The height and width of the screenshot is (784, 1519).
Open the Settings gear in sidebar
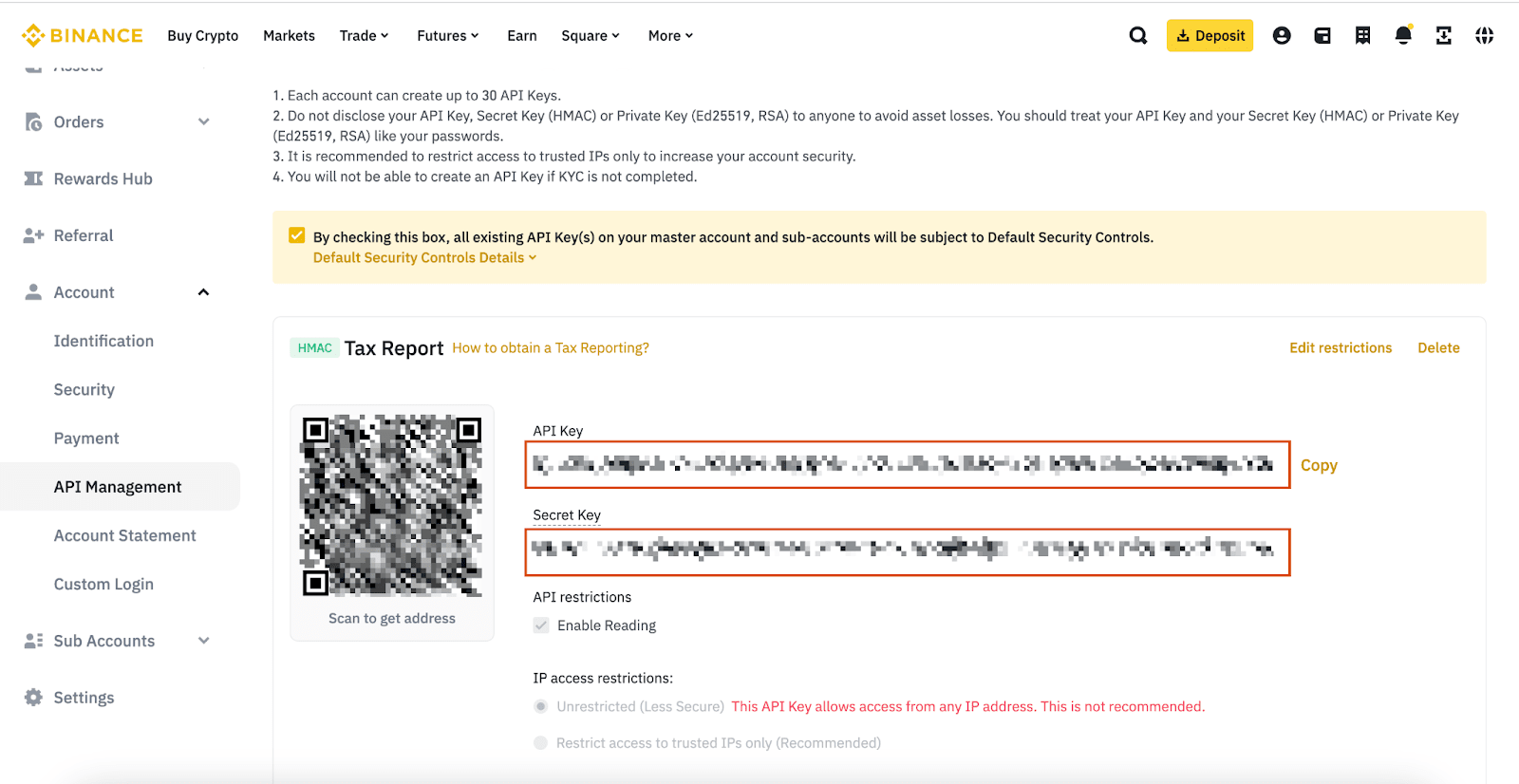(x=34, y=698)
